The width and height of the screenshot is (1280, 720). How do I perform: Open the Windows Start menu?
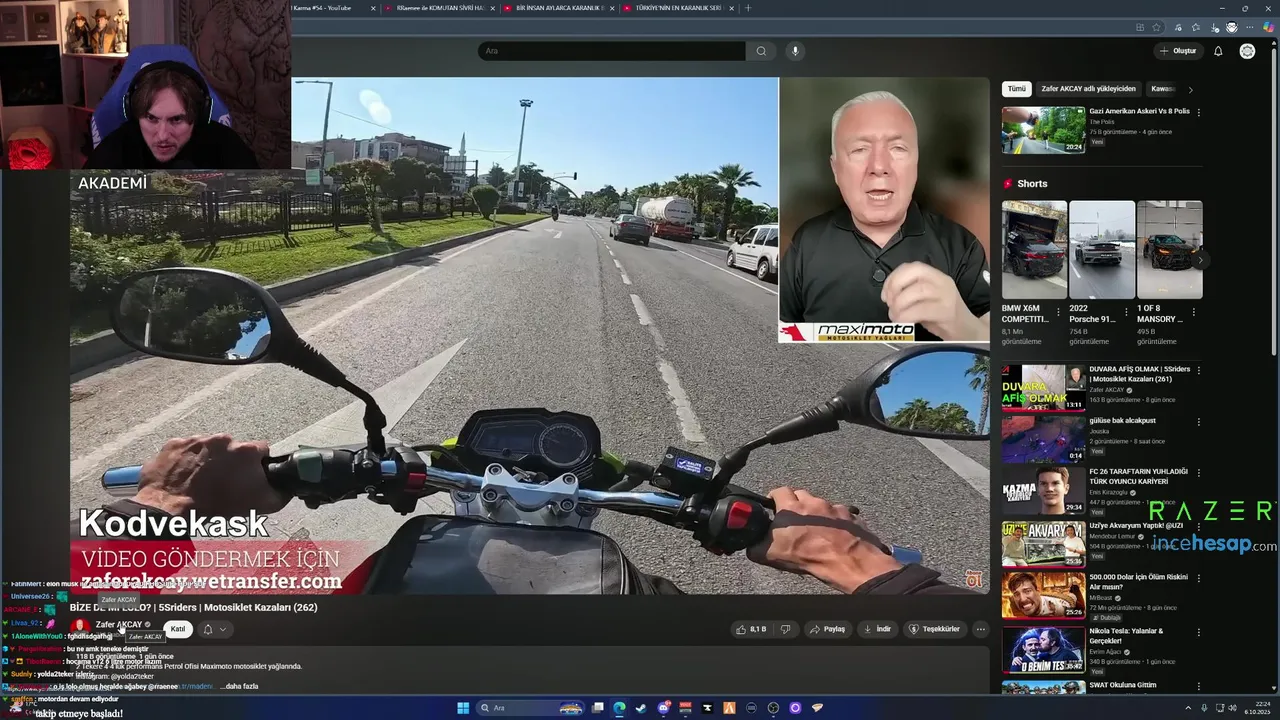[463, 708]
